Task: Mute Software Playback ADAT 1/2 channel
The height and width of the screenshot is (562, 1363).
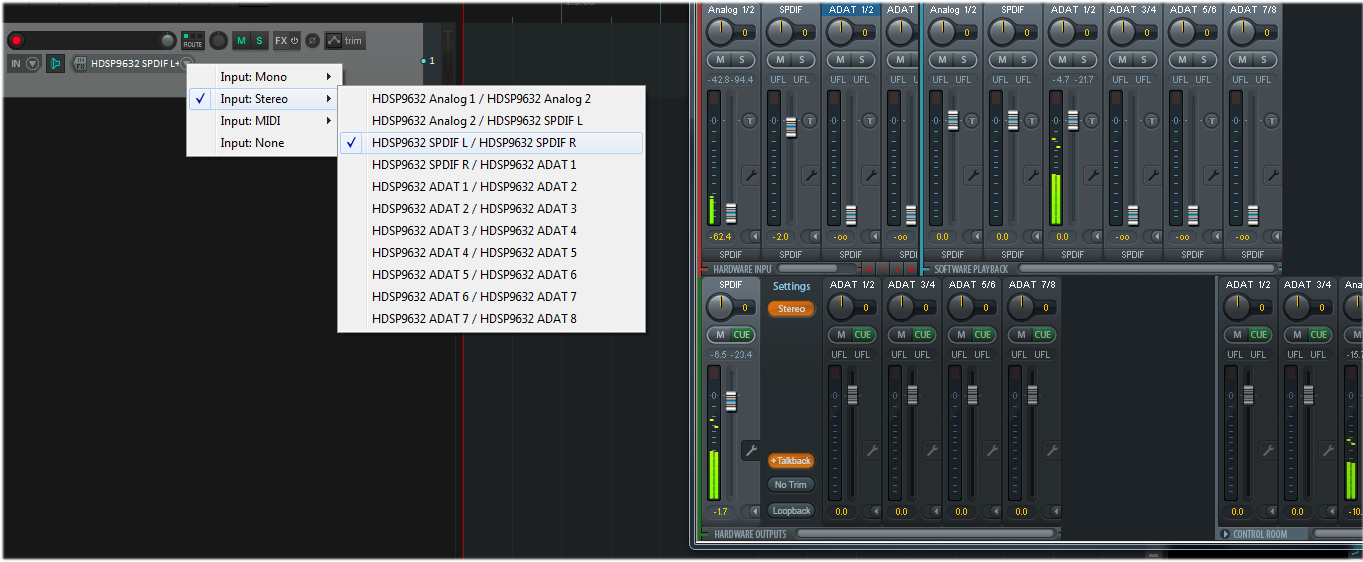Action: tap(1063, 59)
